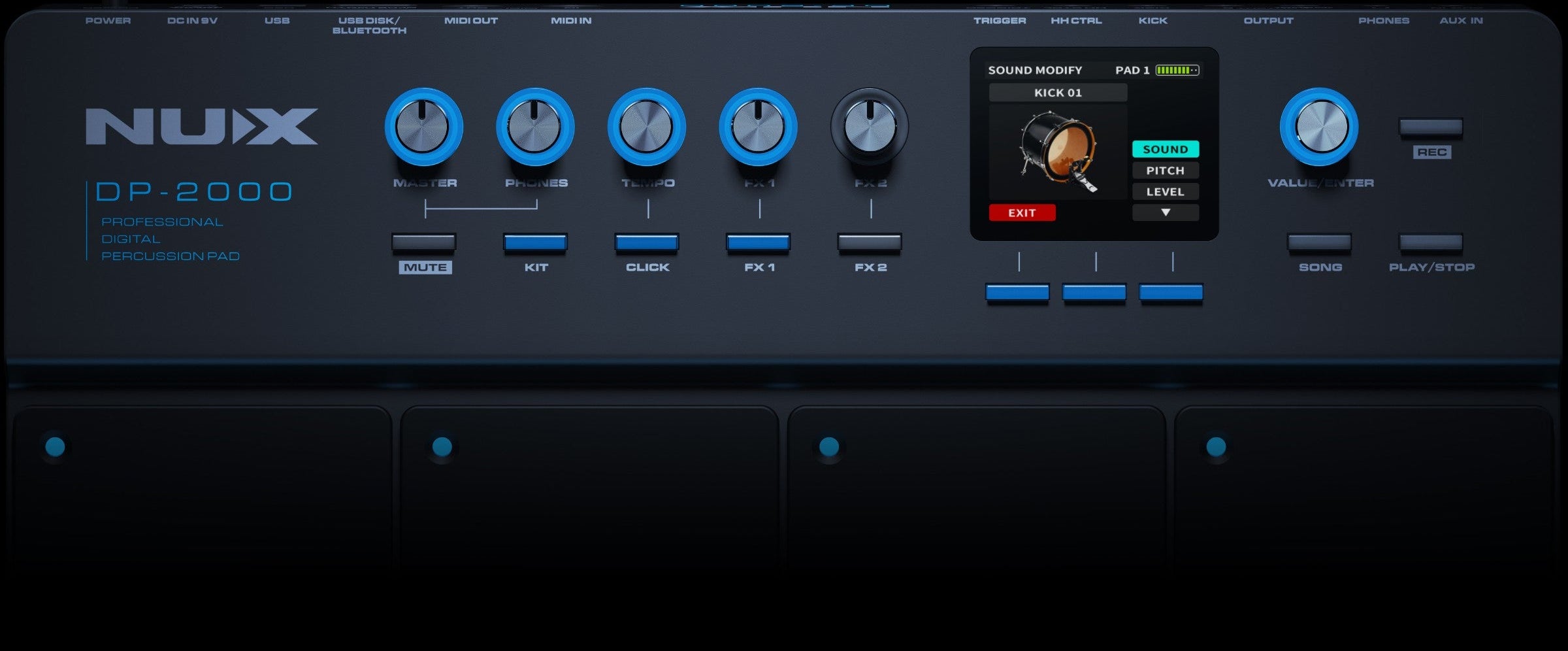The image size is (1568, 651).
Task: Click the SOUND MODIFY title on the display
Action: [x=1035, y=70]
